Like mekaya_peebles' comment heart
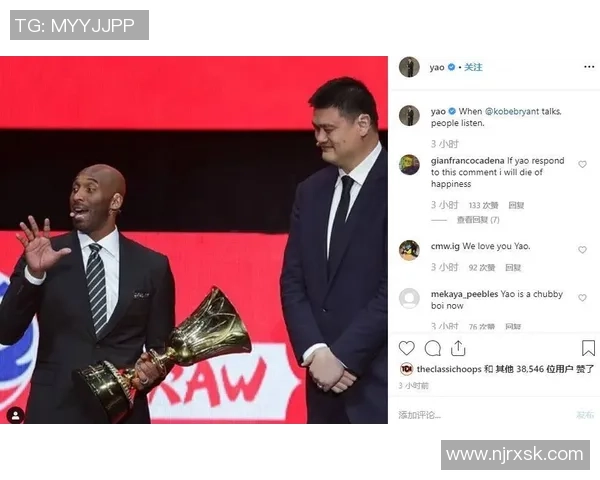The height and width of the screenshot is (480, 600). pyautogui.click(x=582, y=298)
